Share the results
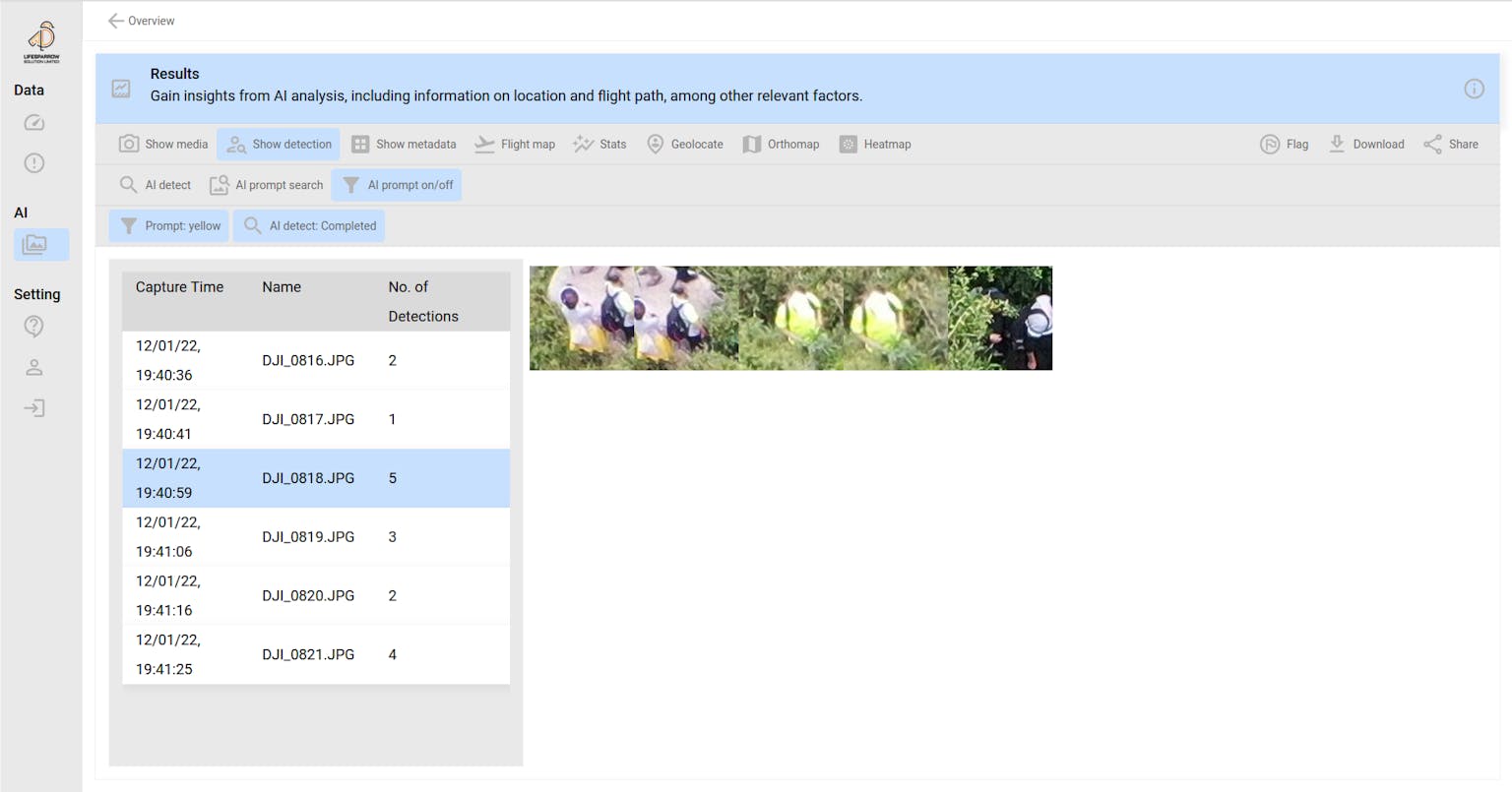Screen dimensions: 1512x792 pyautogui.click(x=1450, y=144)
